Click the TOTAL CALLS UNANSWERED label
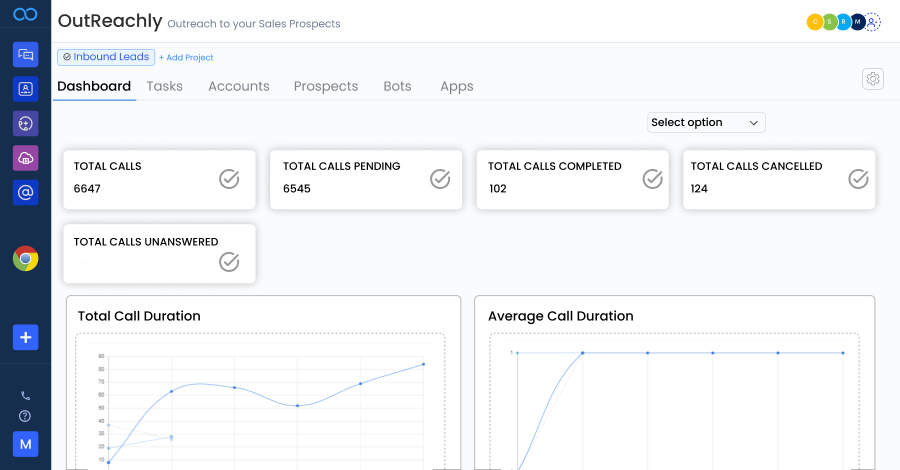Viewport: 900px width, 470px height. 146,242
